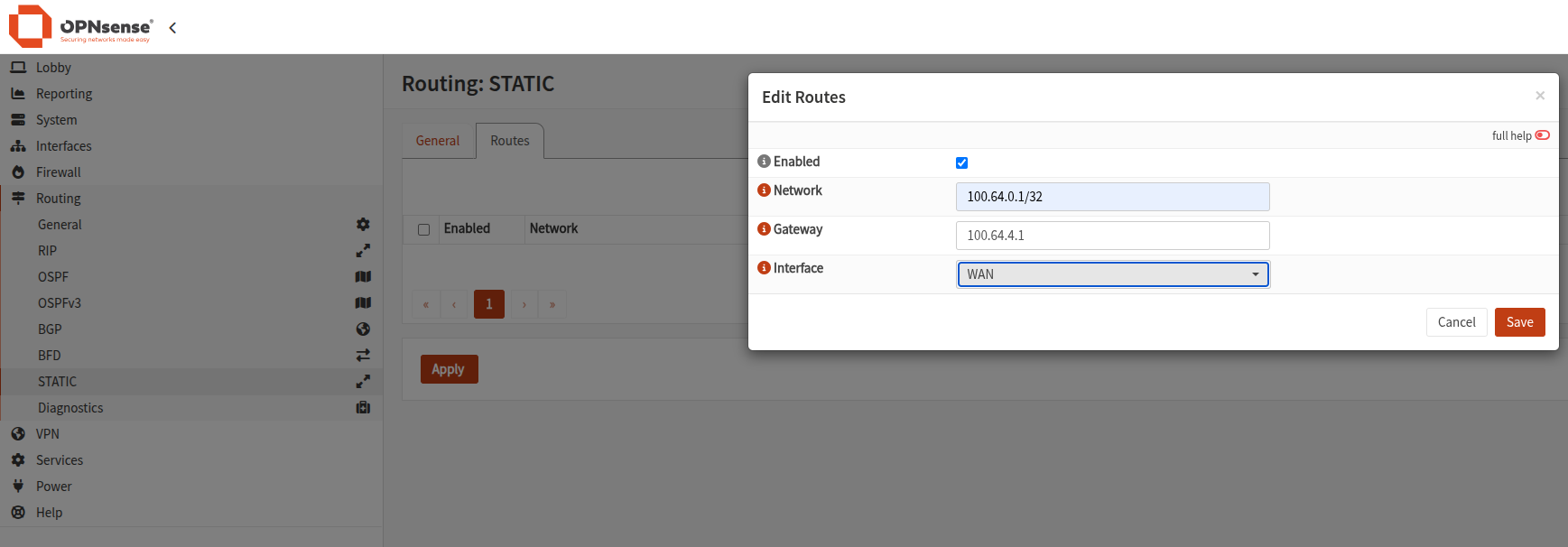This screenshot has width=1568, height=547.
Task: Click the globe icon beside BGP
Action: pyautogui.click(x=363, y=329)
